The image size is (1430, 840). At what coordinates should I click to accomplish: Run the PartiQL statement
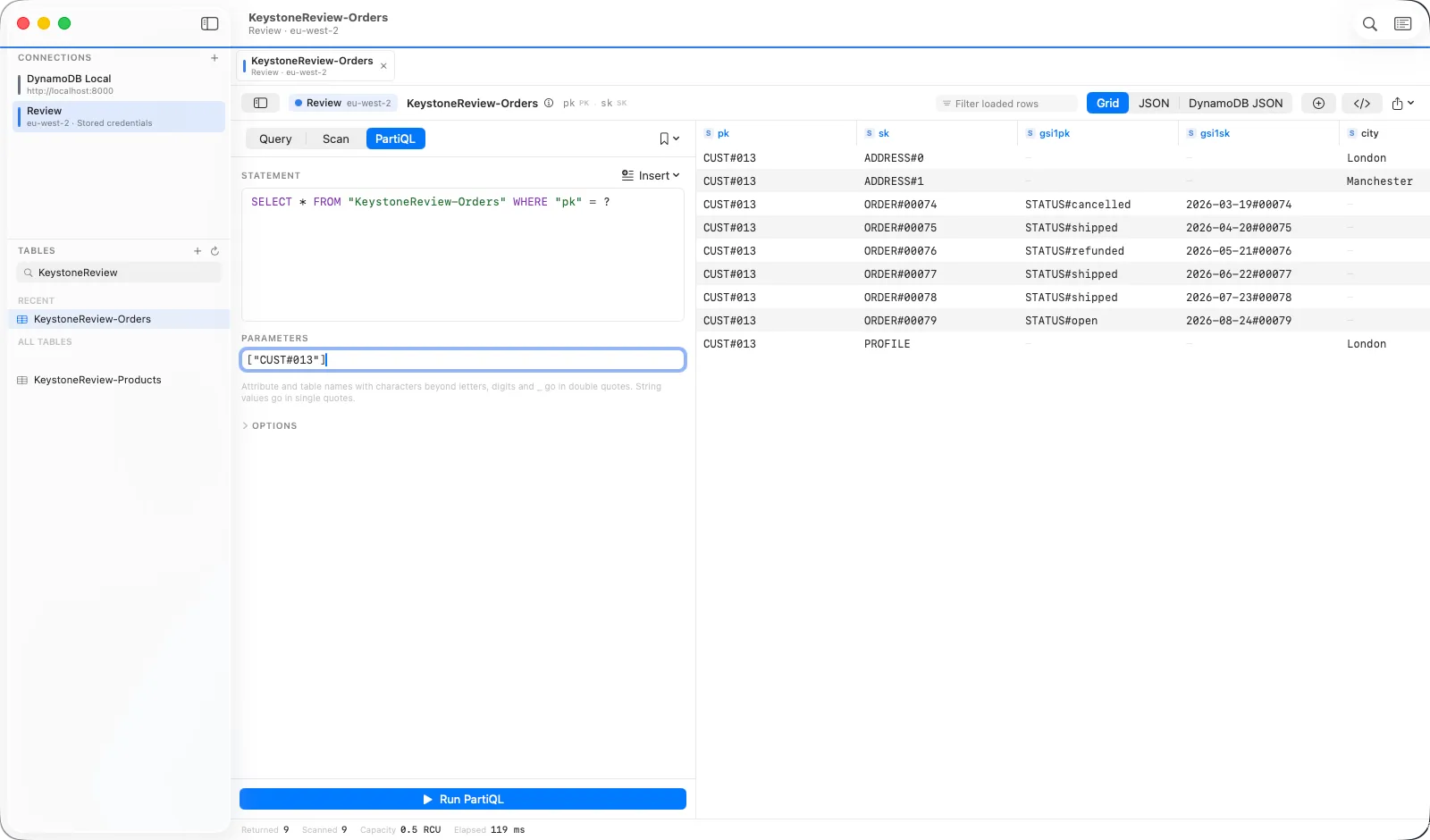[x=463, y=799]
